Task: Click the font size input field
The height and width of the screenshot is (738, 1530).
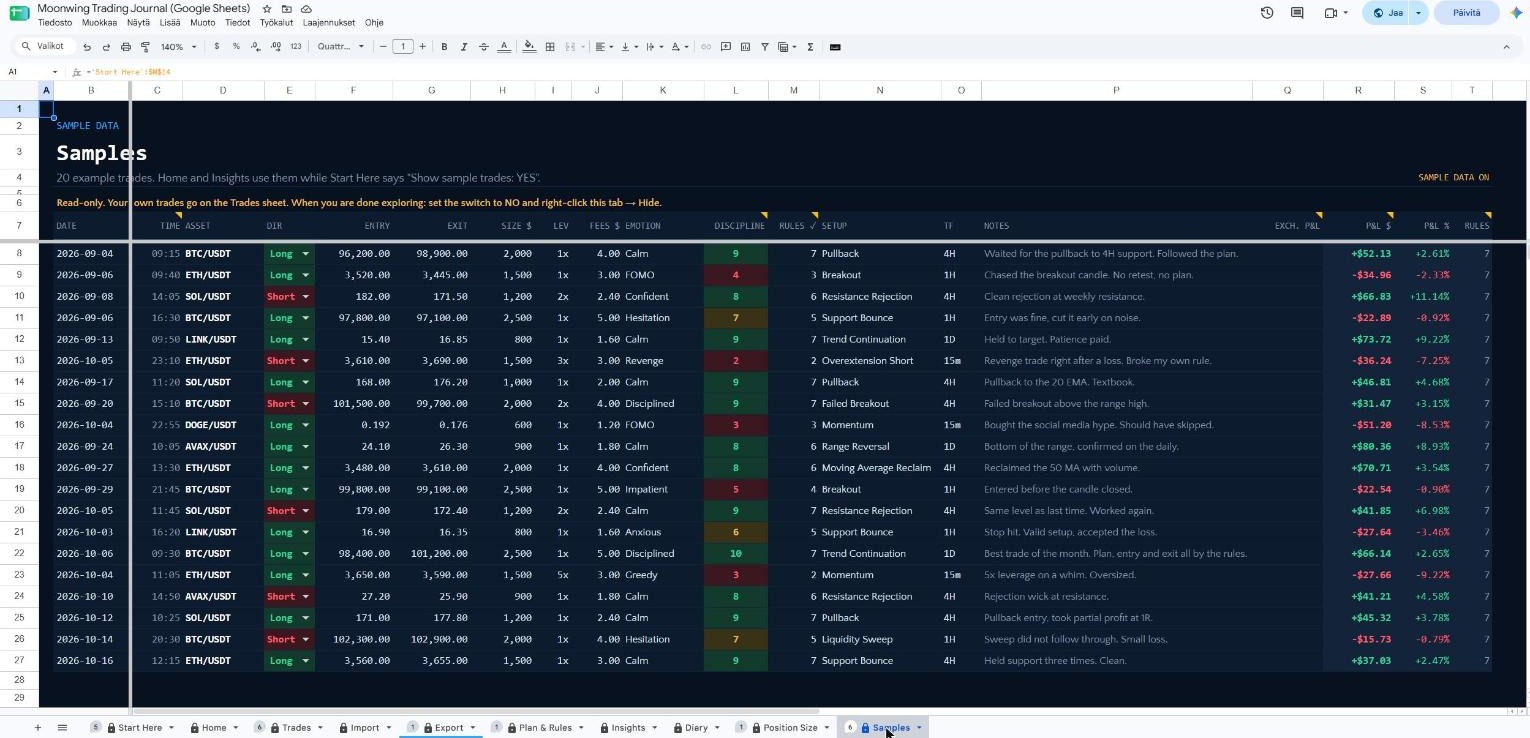Action: coord(404,47)
